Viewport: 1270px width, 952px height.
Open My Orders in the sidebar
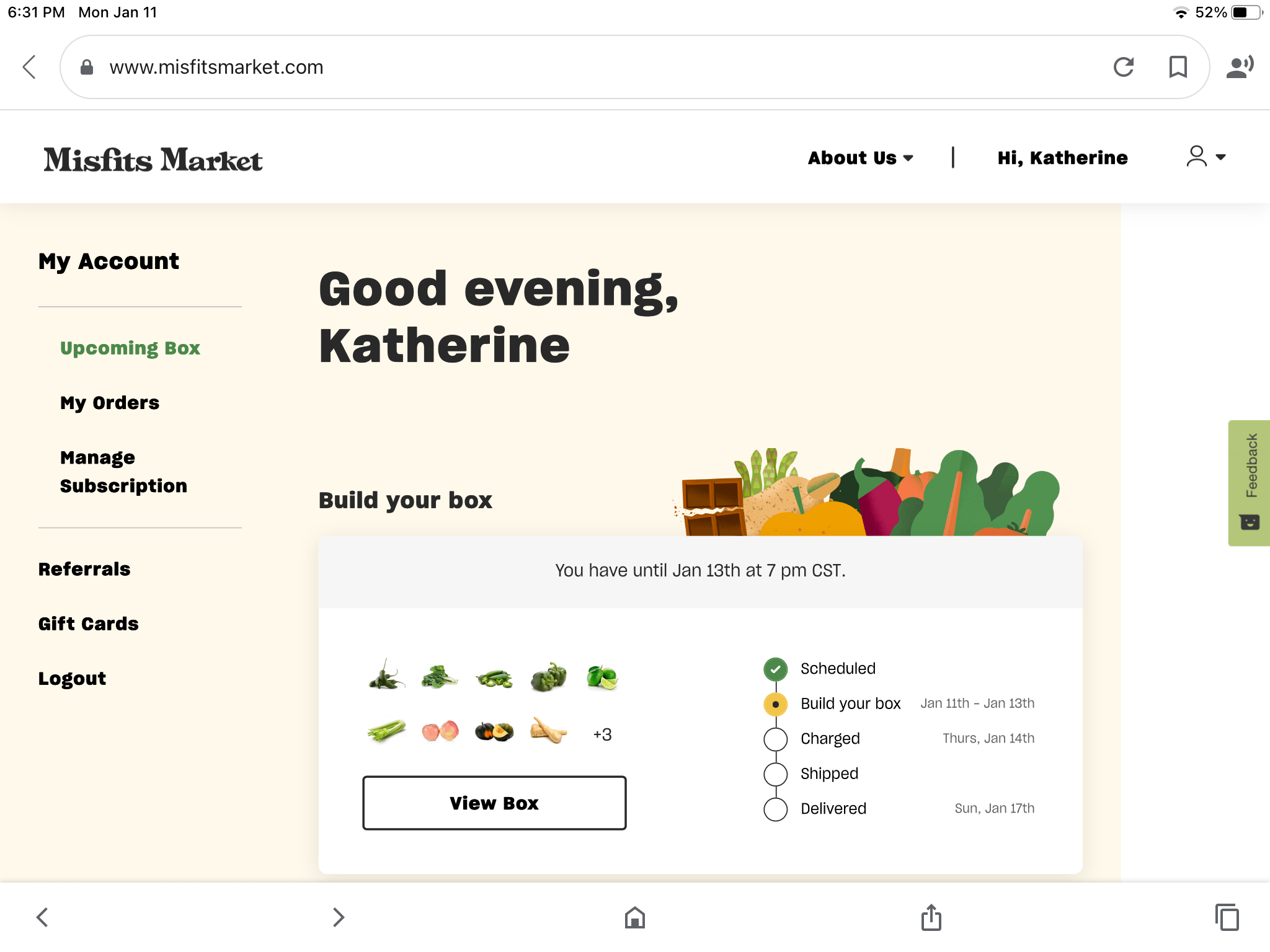point(110,403)
